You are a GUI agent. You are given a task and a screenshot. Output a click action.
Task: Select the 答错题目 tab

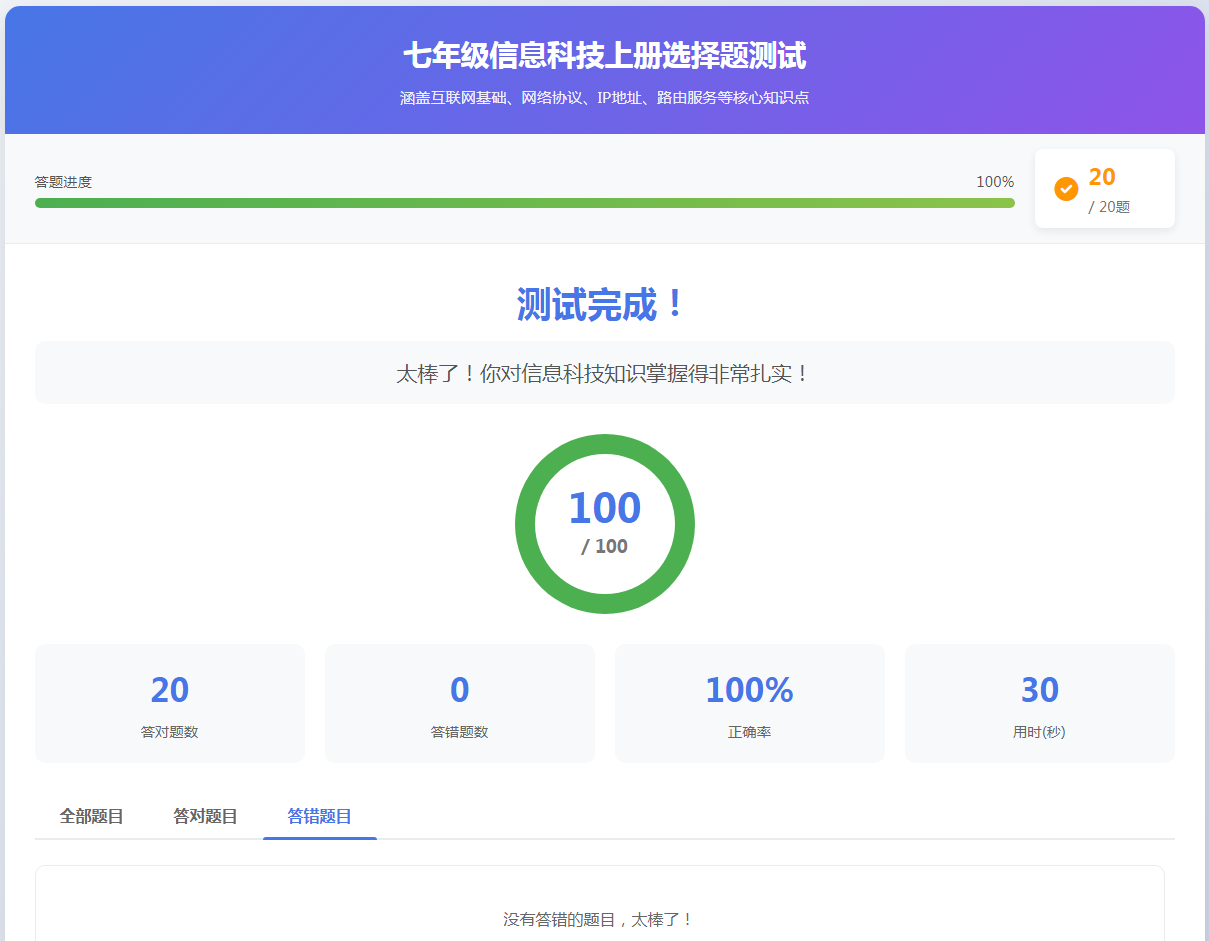319,816
